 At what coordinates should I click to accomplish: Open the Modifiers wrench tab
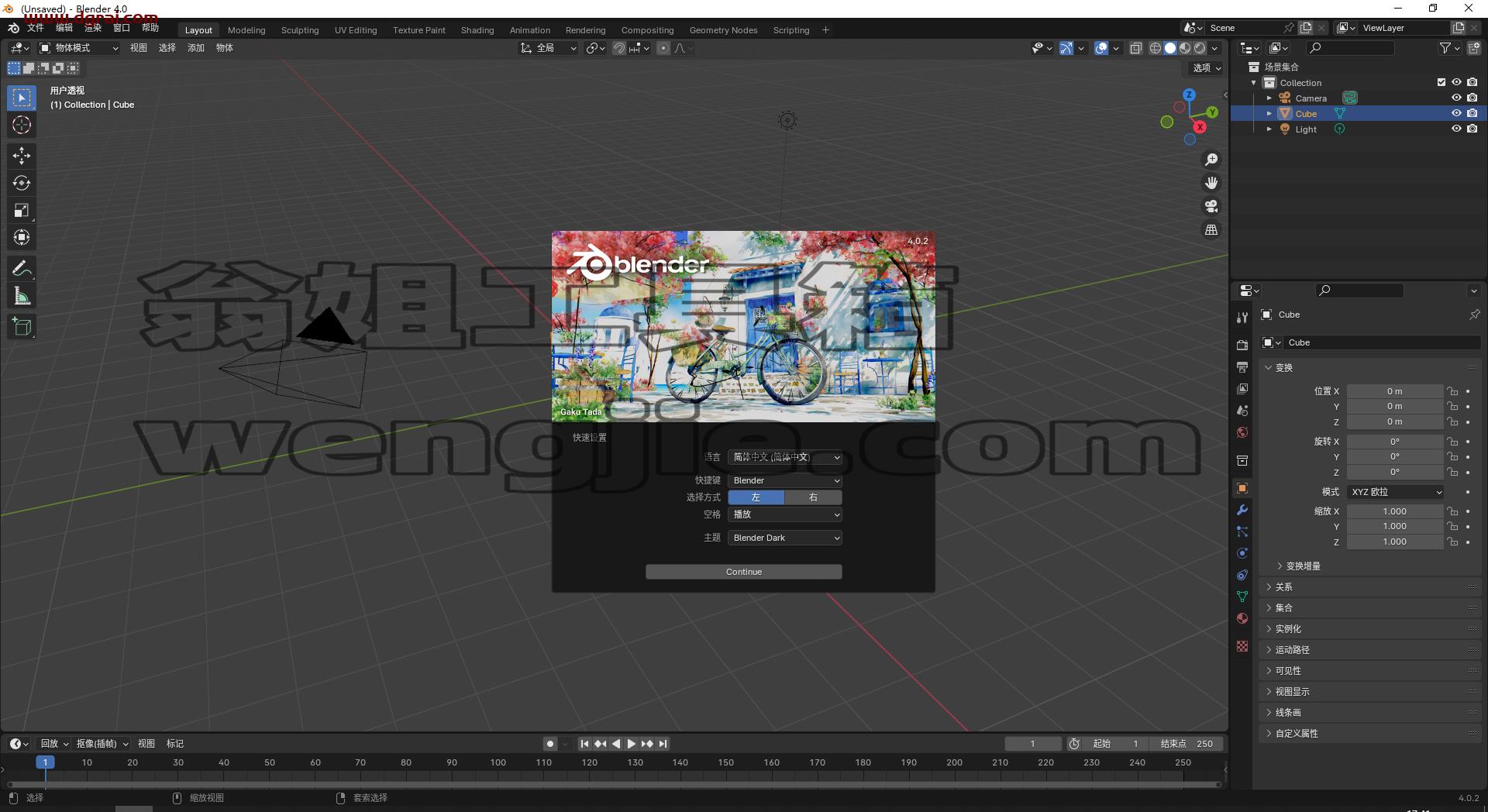pos(1242,510)
